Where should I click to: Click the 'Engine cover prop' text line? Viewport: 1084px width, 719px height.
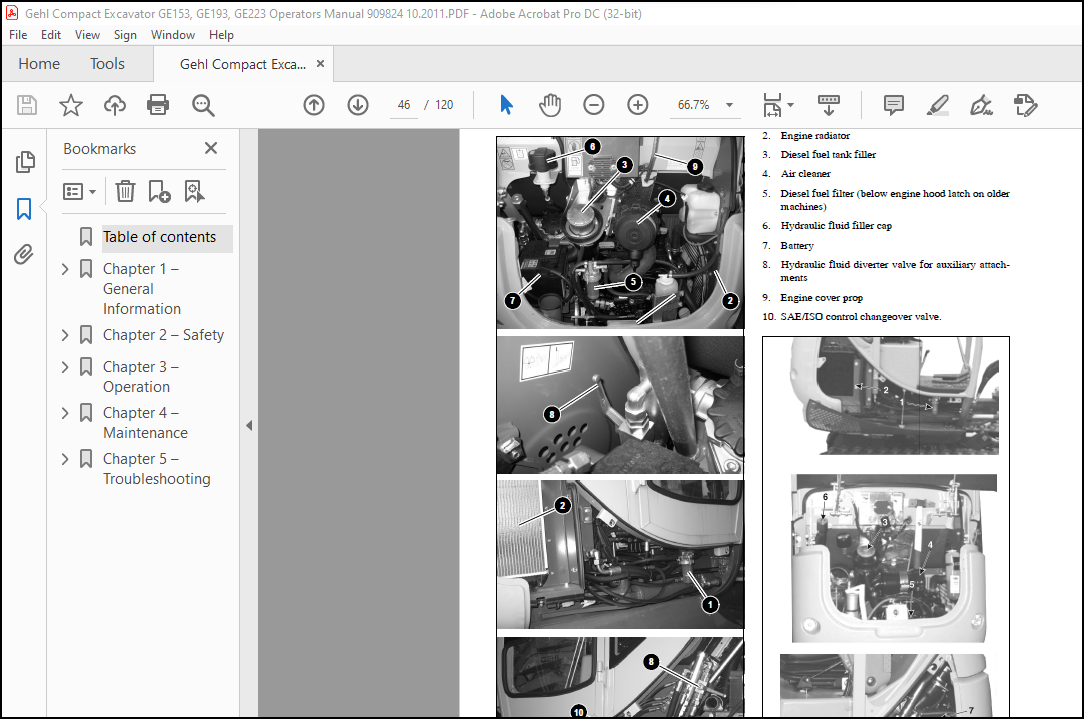tap(821, 297)
